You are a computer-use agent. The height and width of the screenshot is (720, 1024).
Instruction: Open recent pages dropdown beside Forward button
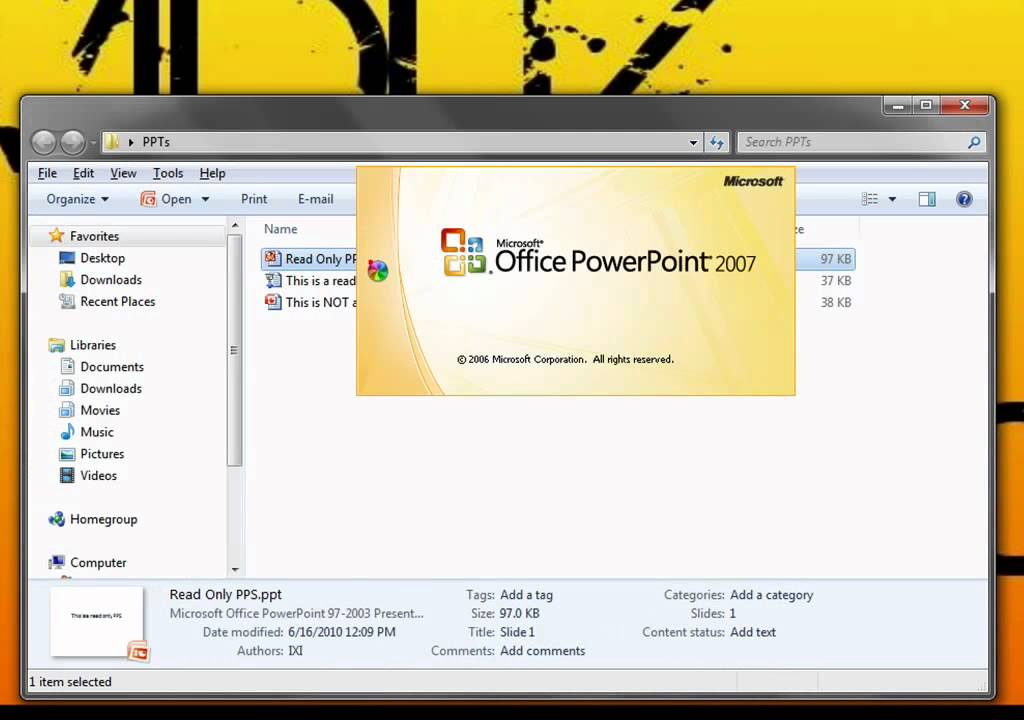pos(93,142)
